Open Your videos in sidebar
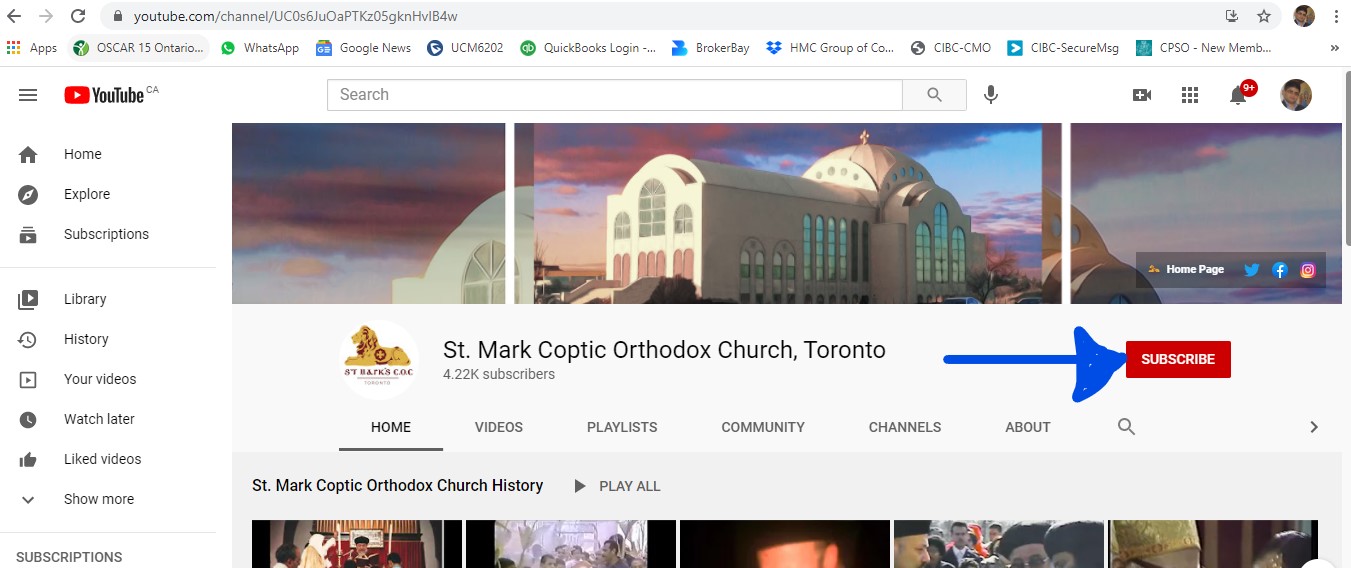The width and height of the screenshot is (1351, 568). (108, 379)
